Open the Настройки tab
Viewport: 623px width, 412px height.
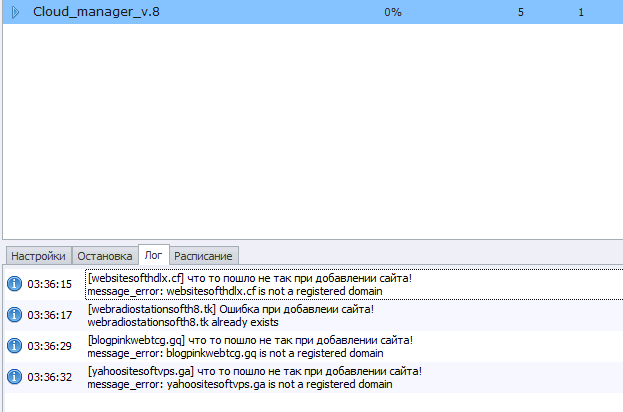pyautogui.click(x=39, y=256)
